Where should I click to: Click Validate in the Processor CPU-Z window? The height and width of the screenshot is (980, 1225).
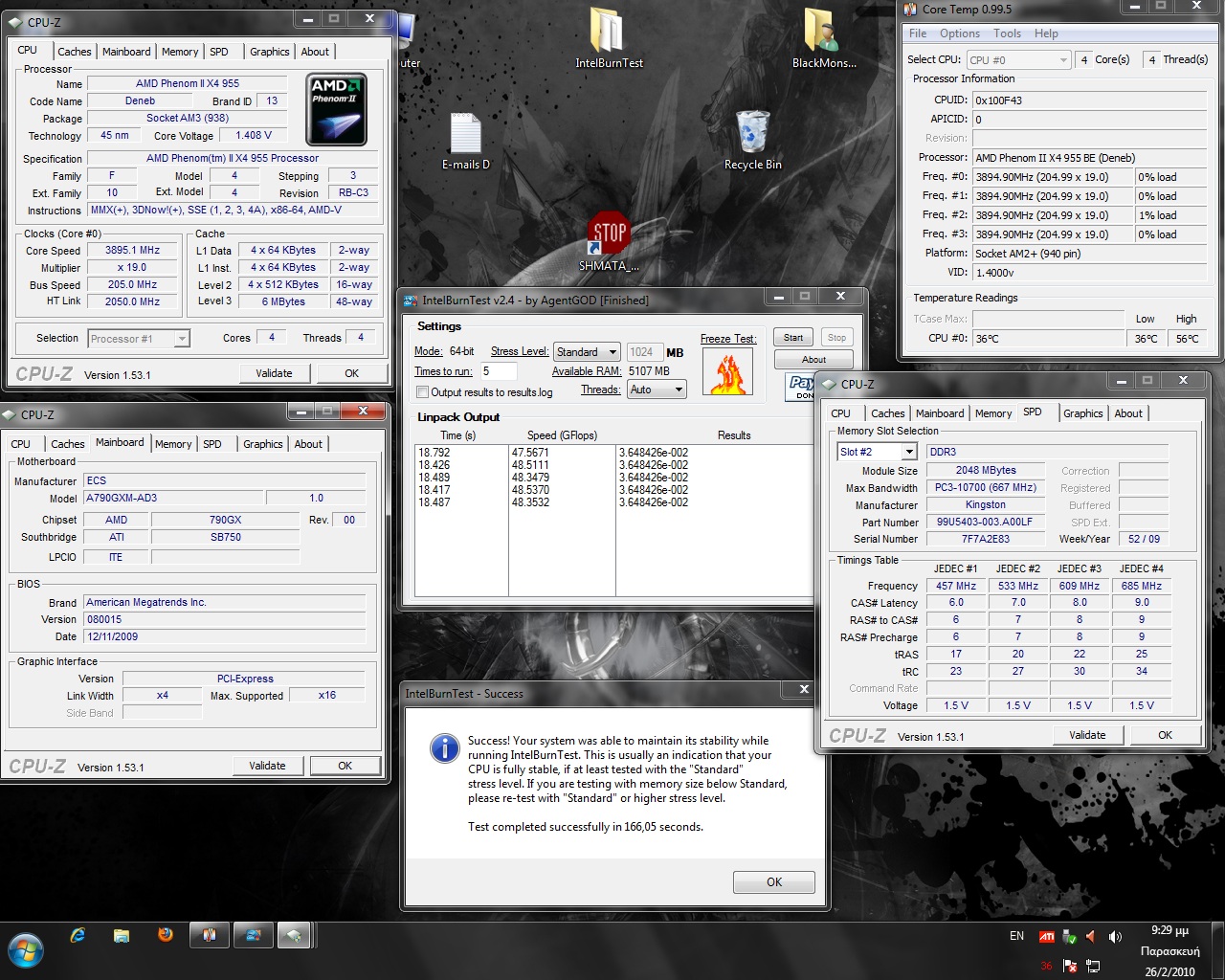(x=274, y=373)
